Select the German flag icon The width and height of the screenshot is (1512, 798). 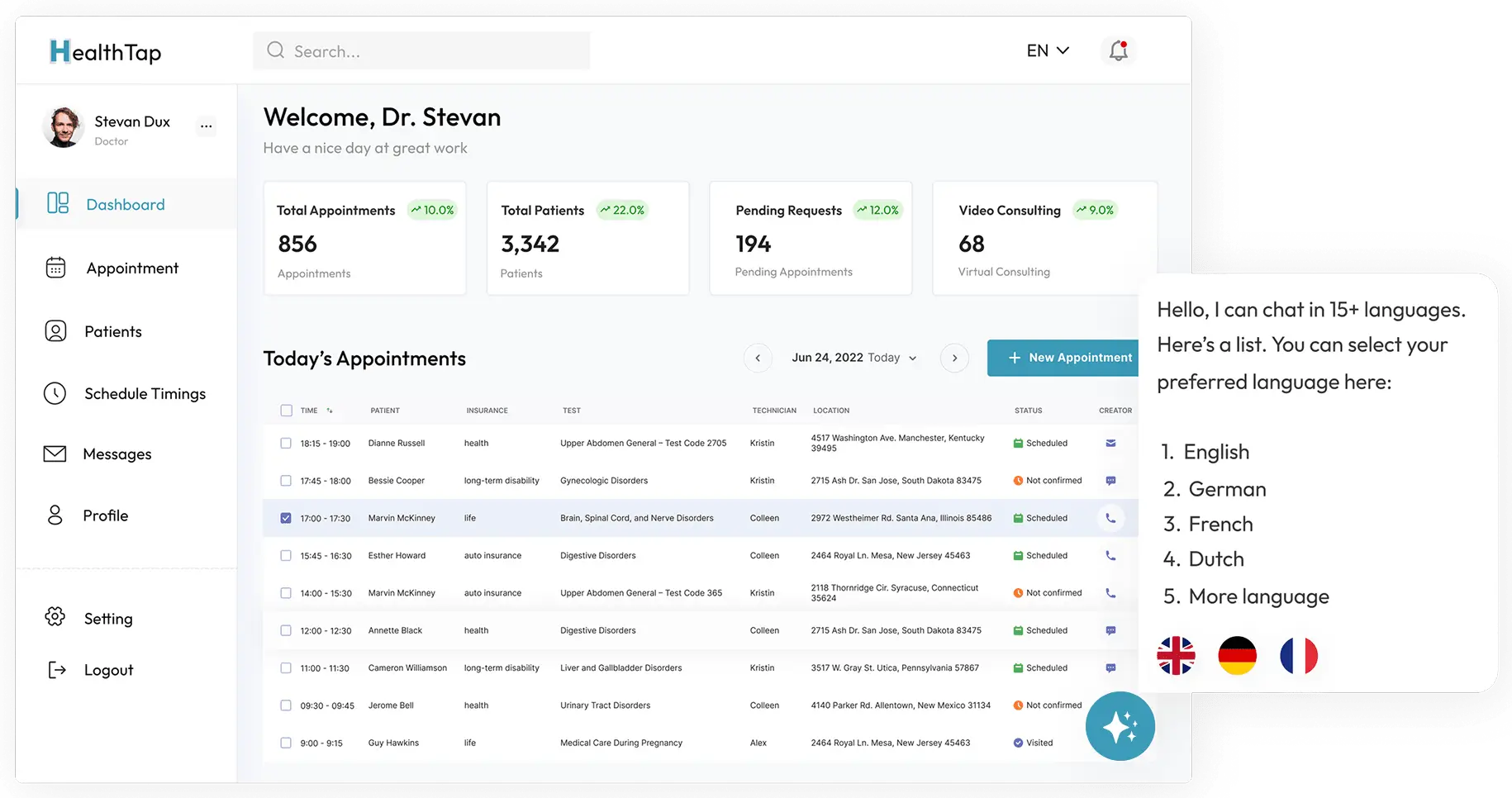pos(1237,656)
